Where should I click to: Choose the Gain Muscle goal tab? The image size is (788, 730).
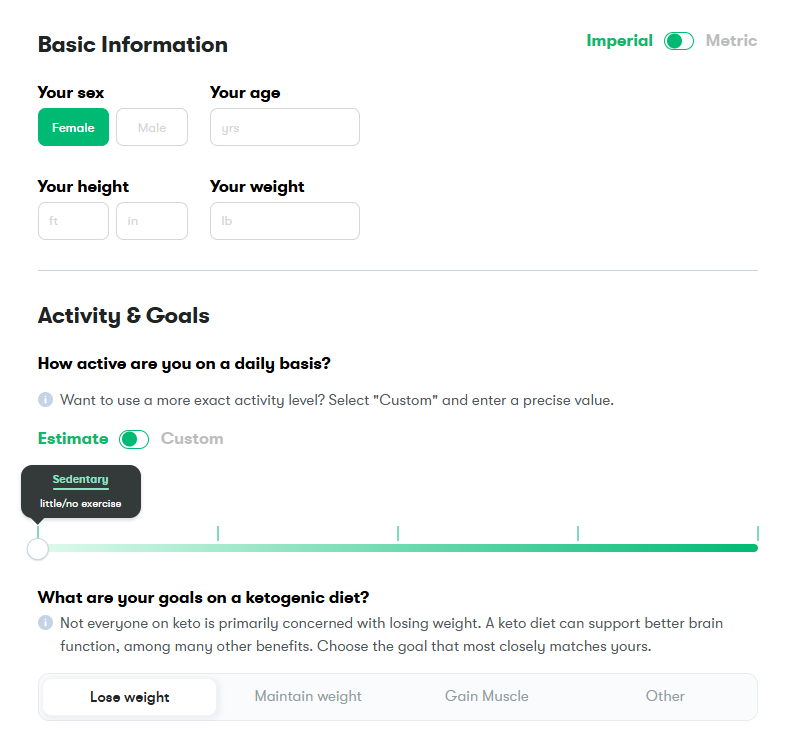click(486, 696)
